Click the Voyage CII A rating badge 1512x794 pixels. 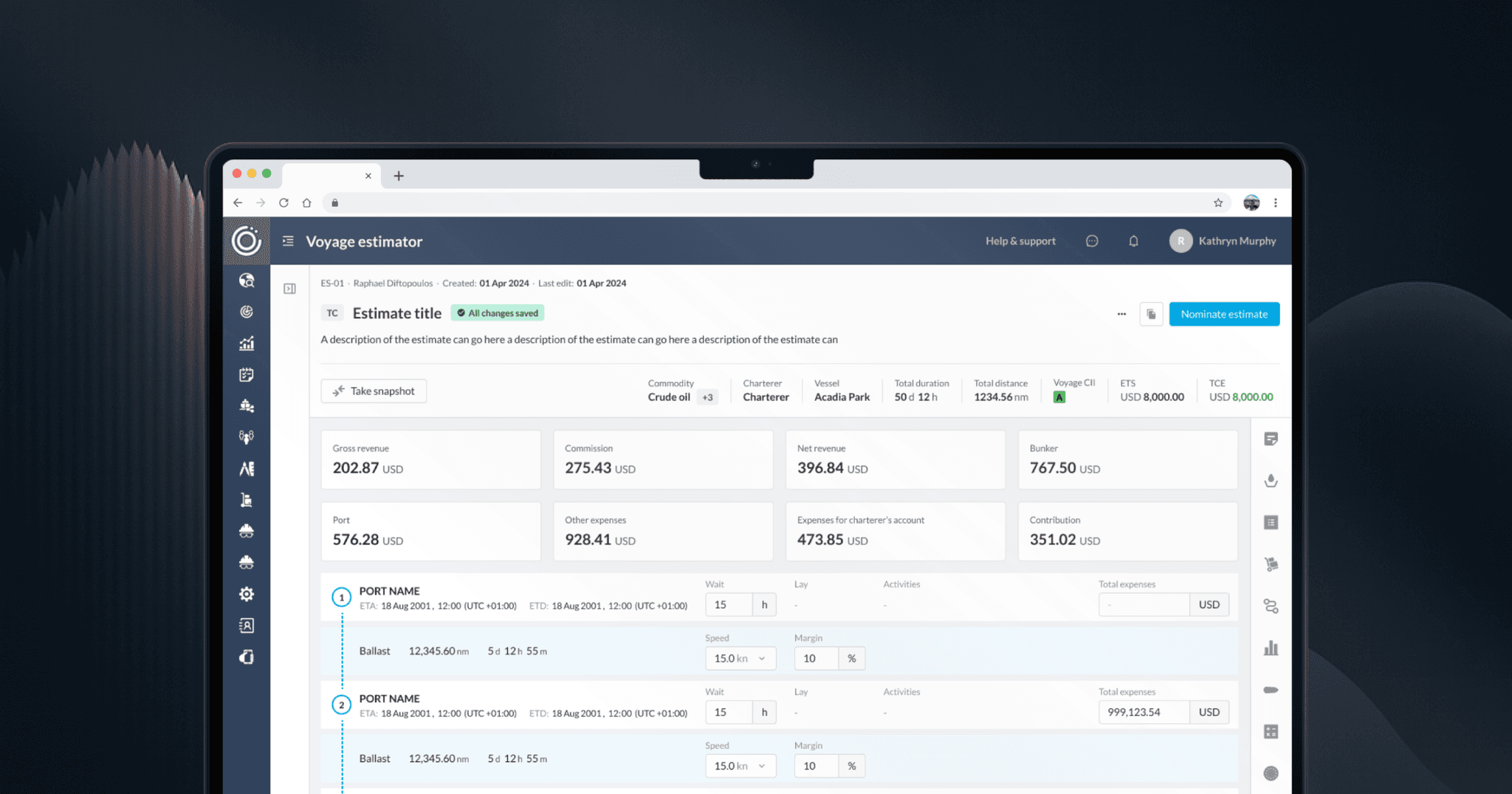tap(1059, 397)
